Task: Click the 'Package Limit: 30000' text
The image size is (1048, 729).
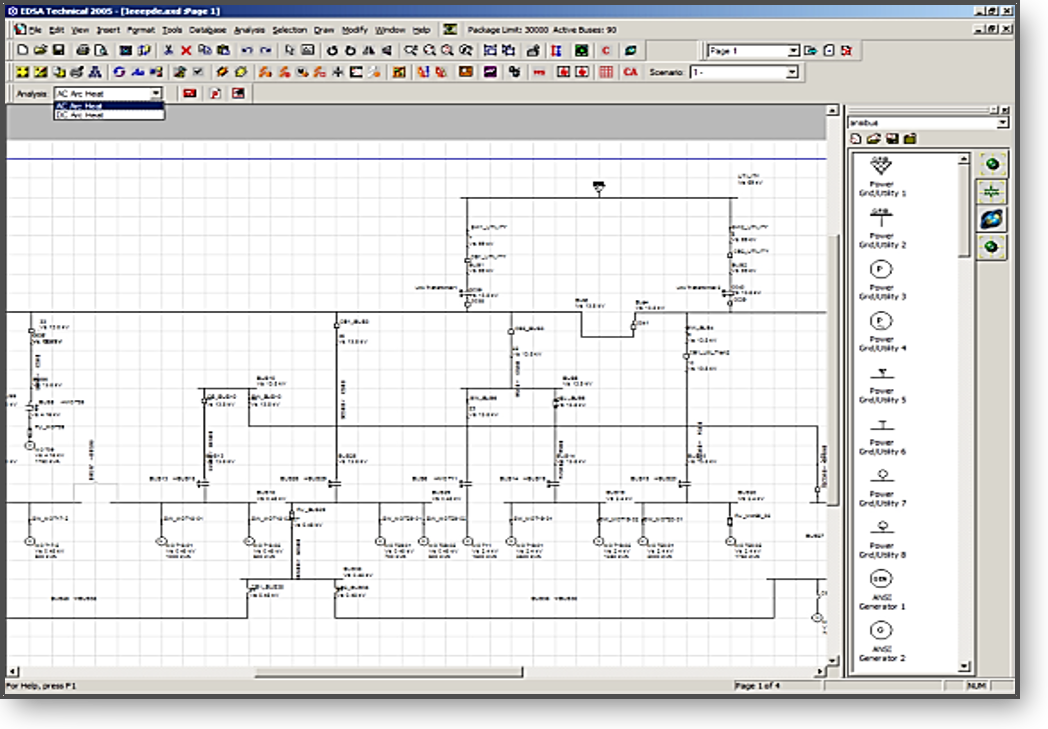Action: tap(508, 30)
